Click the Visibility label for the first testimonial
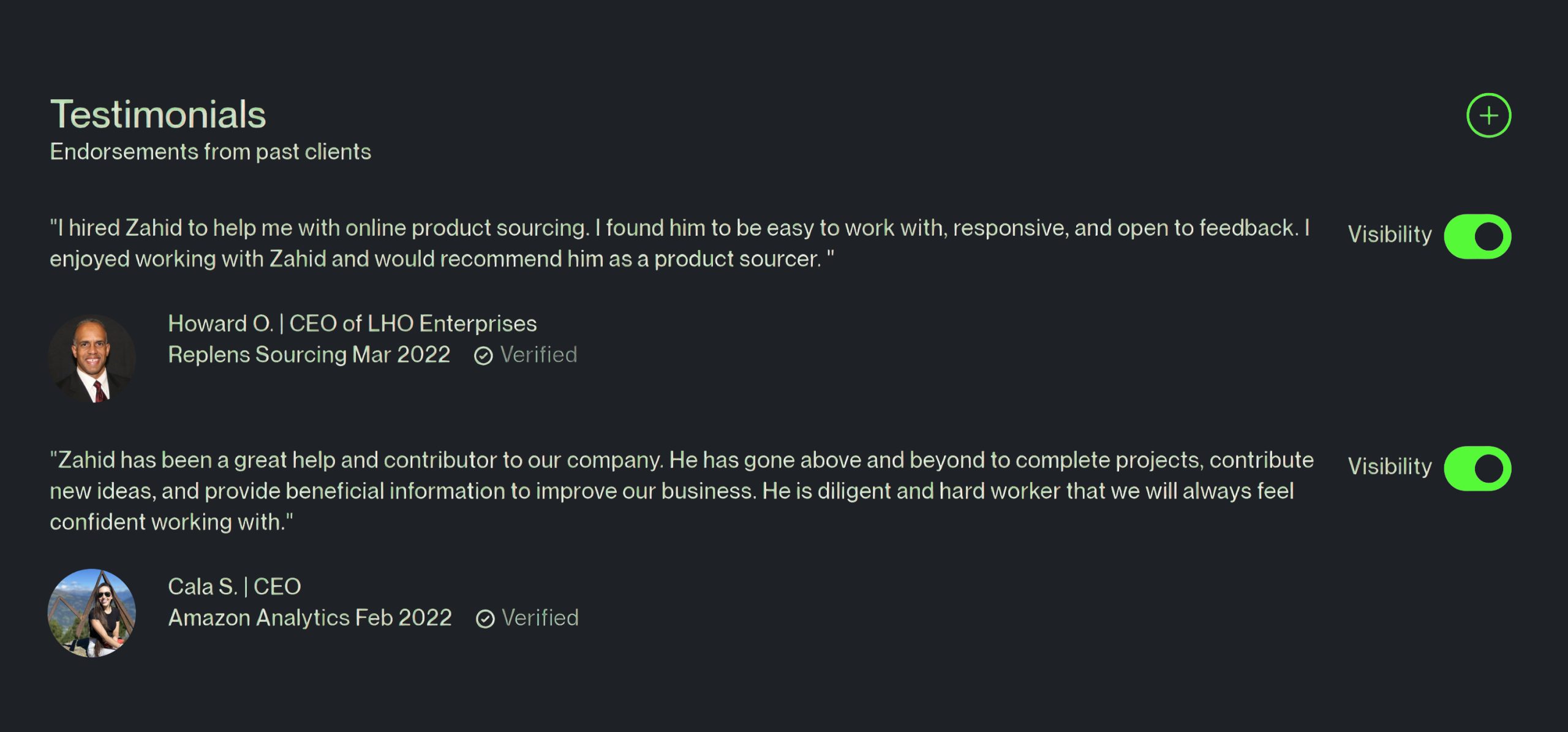The height and width of the screenshot is (732, 1568). tap(1390, 235)
